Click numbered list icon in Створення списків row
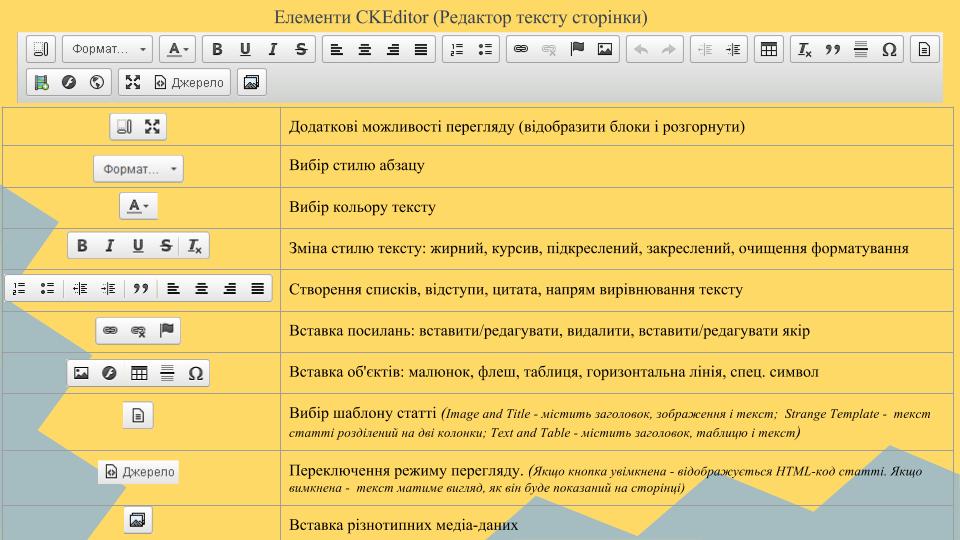 [x=19, y=288]
